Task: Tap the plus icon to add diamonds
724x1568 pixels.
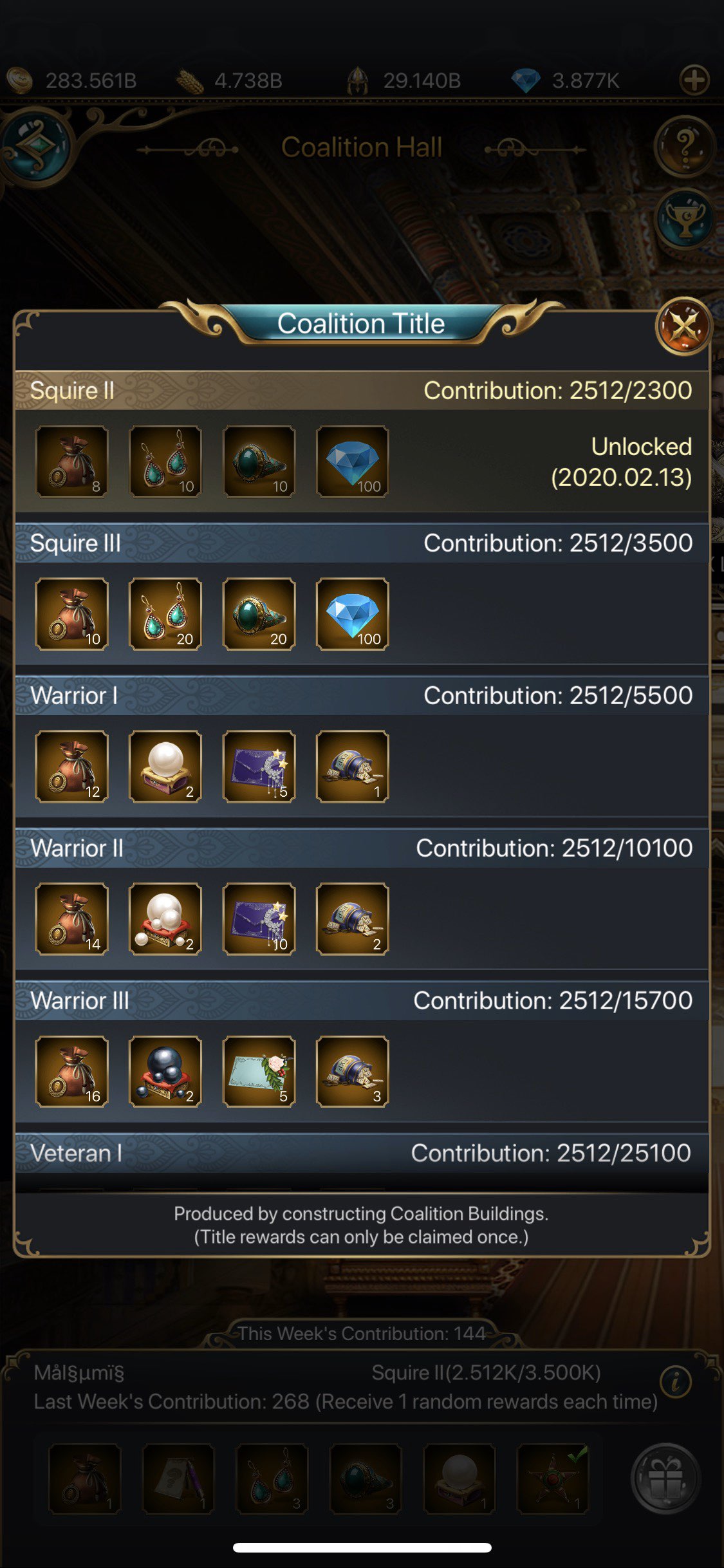Action: coord(694,80)
